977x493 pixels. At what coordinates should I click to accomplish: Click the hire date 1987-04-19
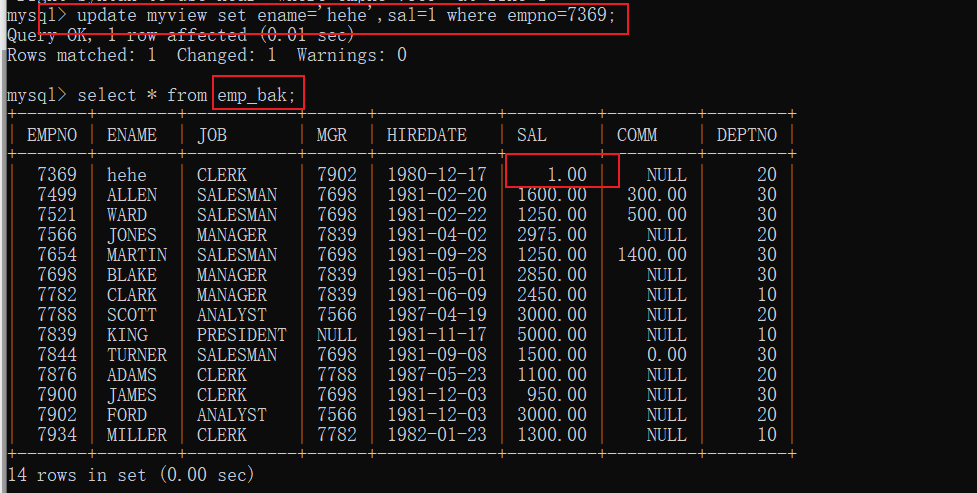[437, 314]
